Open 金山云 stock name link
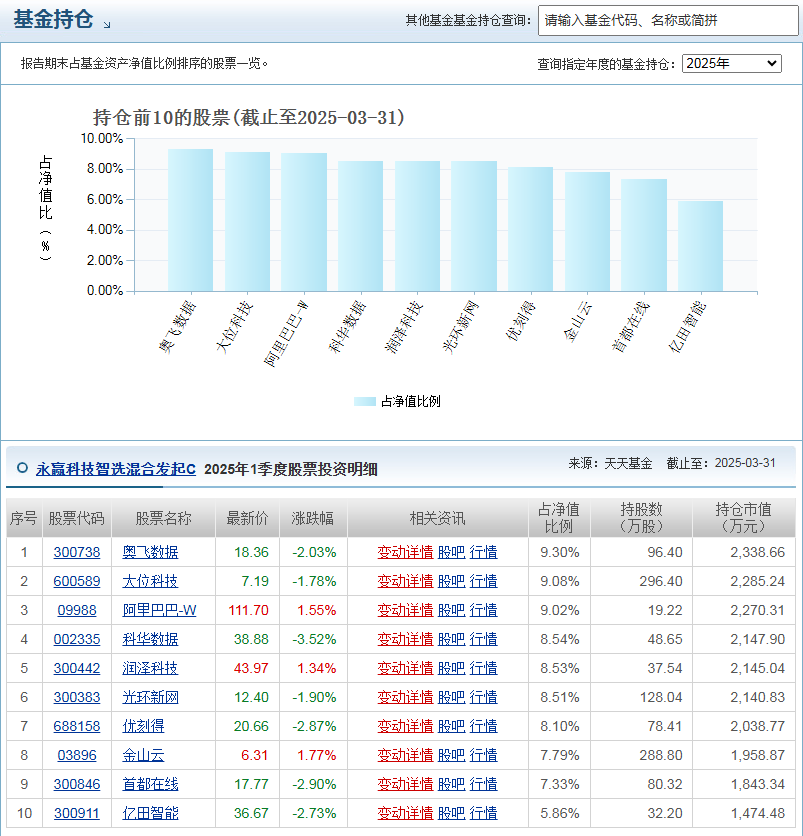Viewport: 803px width, 836px height. tap(143, 755)
